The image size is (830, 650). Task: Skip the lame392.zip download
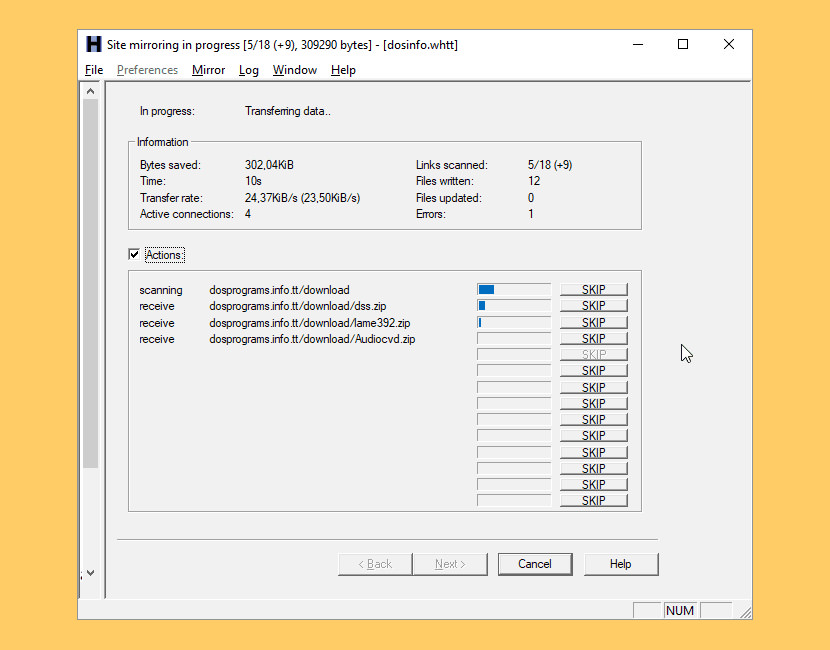(593, 322)
